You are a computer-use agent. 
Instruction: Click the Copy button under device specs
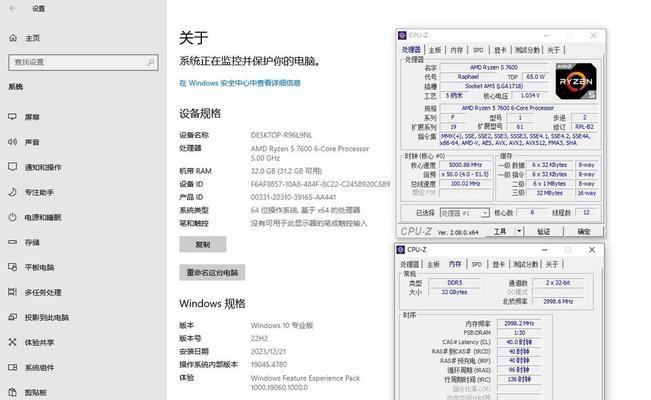[203, 244]
